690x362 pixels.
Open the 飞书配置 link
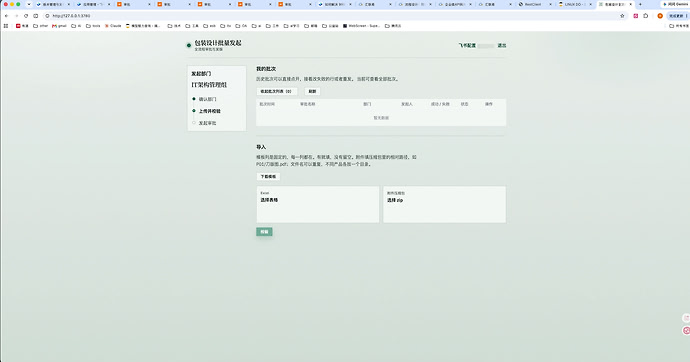point(467,45)
